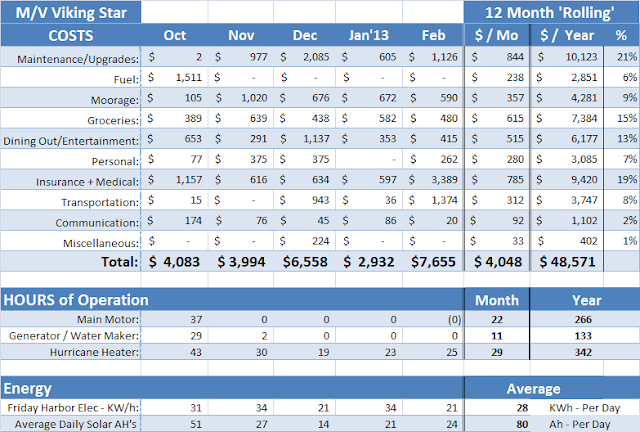Select Hurricane Heater yearly hours 342
Screen dimensions: 640x432
tap(583, 352)
